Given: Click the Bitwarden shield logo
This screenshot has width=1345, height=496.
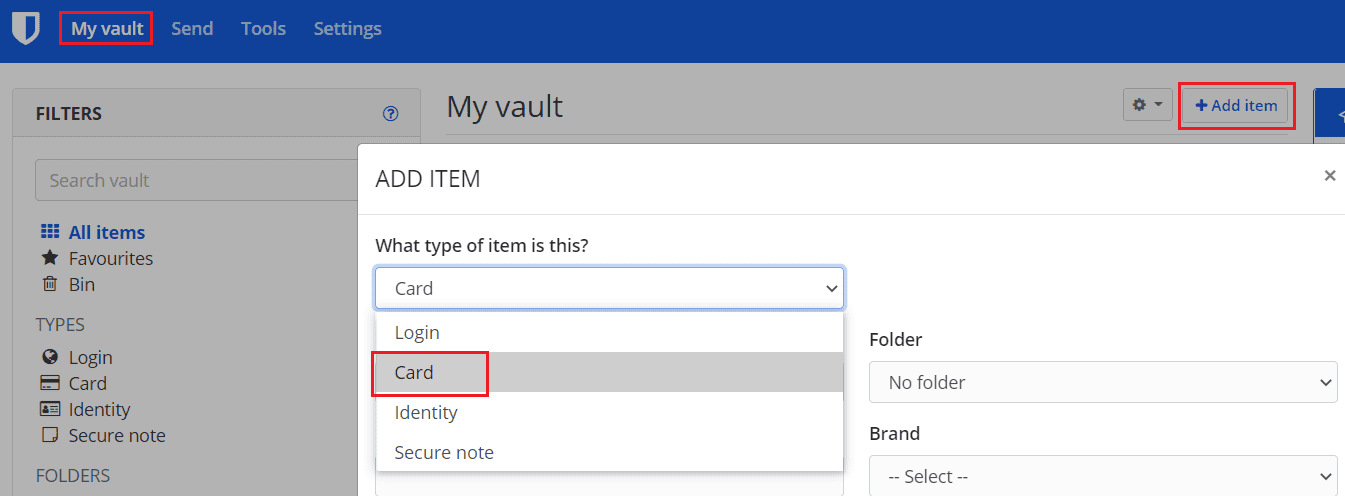Looking at the screenshot, I should 25,28.
